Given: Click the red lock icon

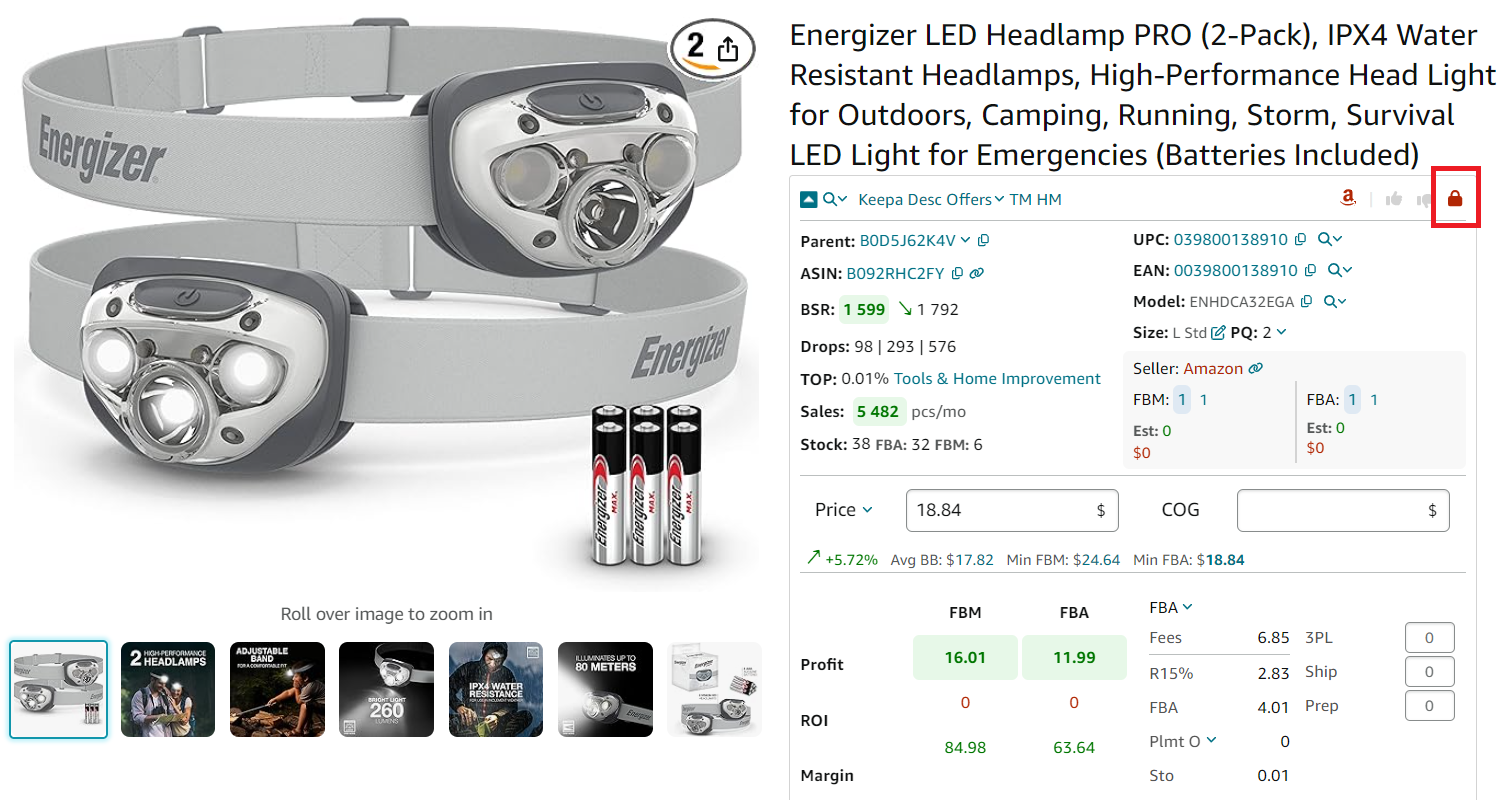Looking at the screenshot, I should pos(1455,199).
